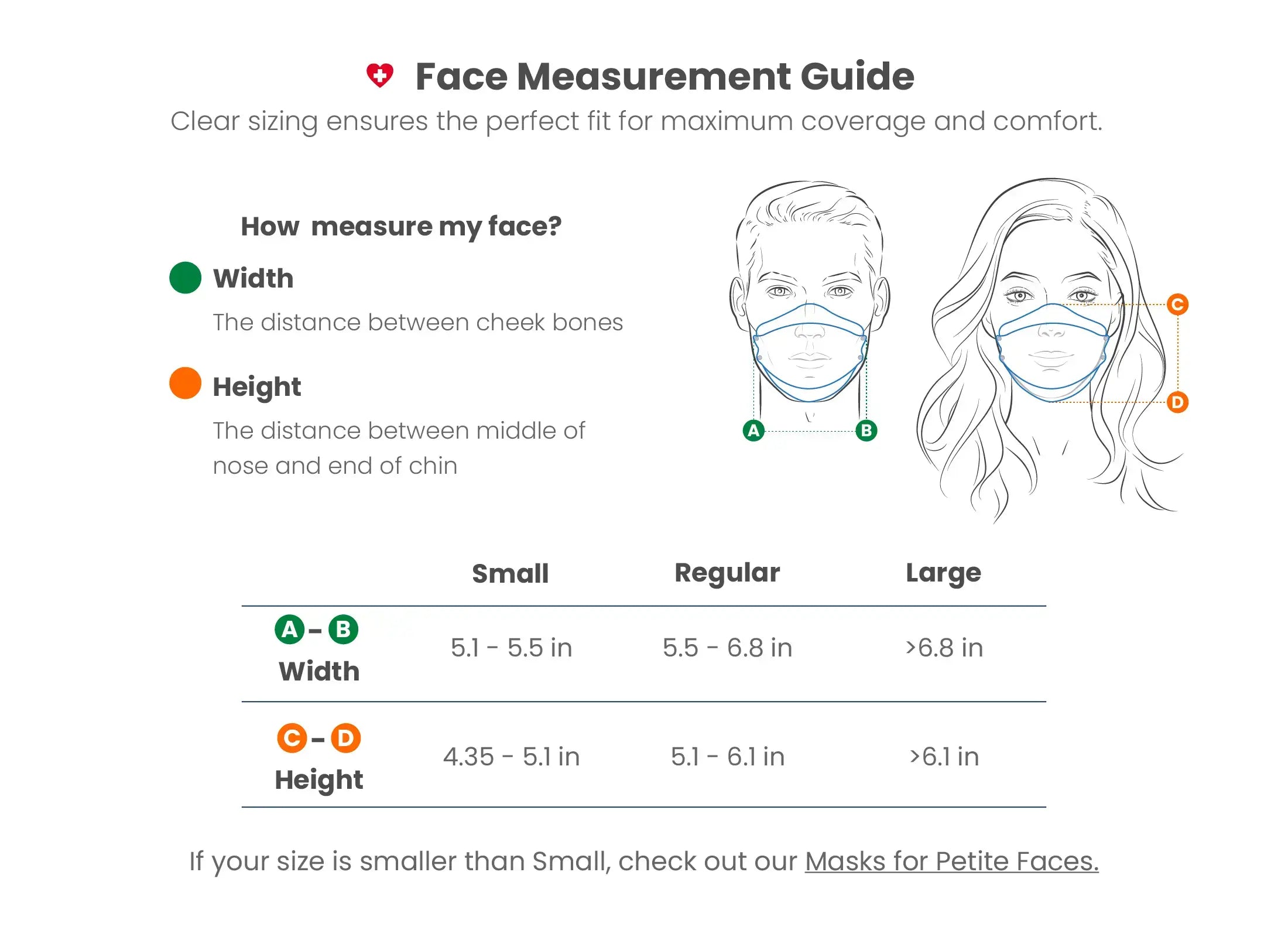
Task: Click the Small column header
Action: pyautogui.click(x=510, y=573)
